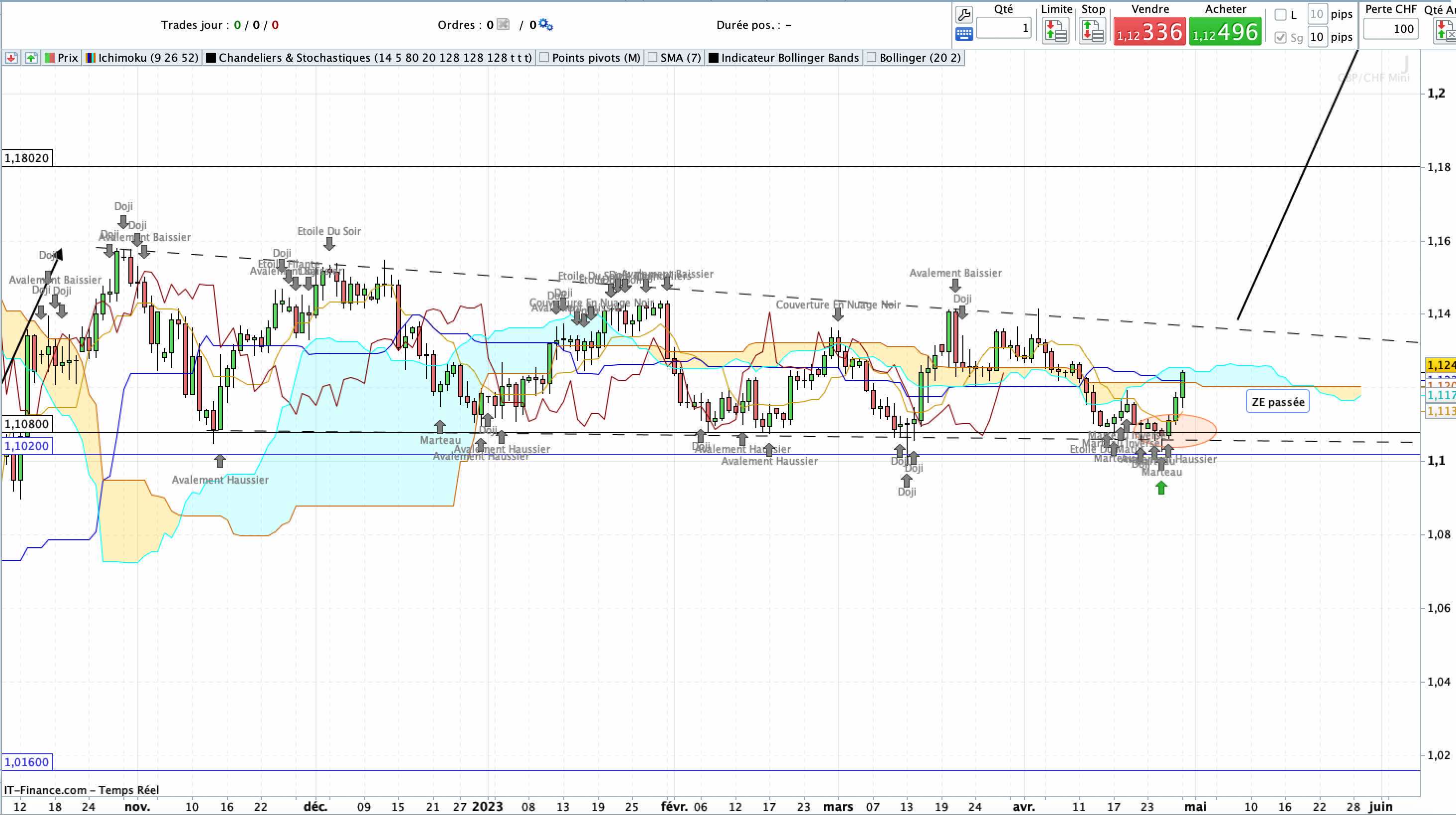Open the wrench settings icon
This screenshot has width=1456, height=815.
(x=964, y=14)
